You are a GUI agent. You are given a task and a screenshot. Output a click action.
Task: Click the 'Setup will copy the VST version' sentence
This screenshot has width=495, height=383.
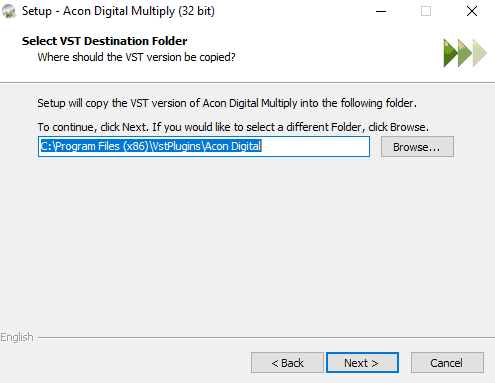(227, 103)
